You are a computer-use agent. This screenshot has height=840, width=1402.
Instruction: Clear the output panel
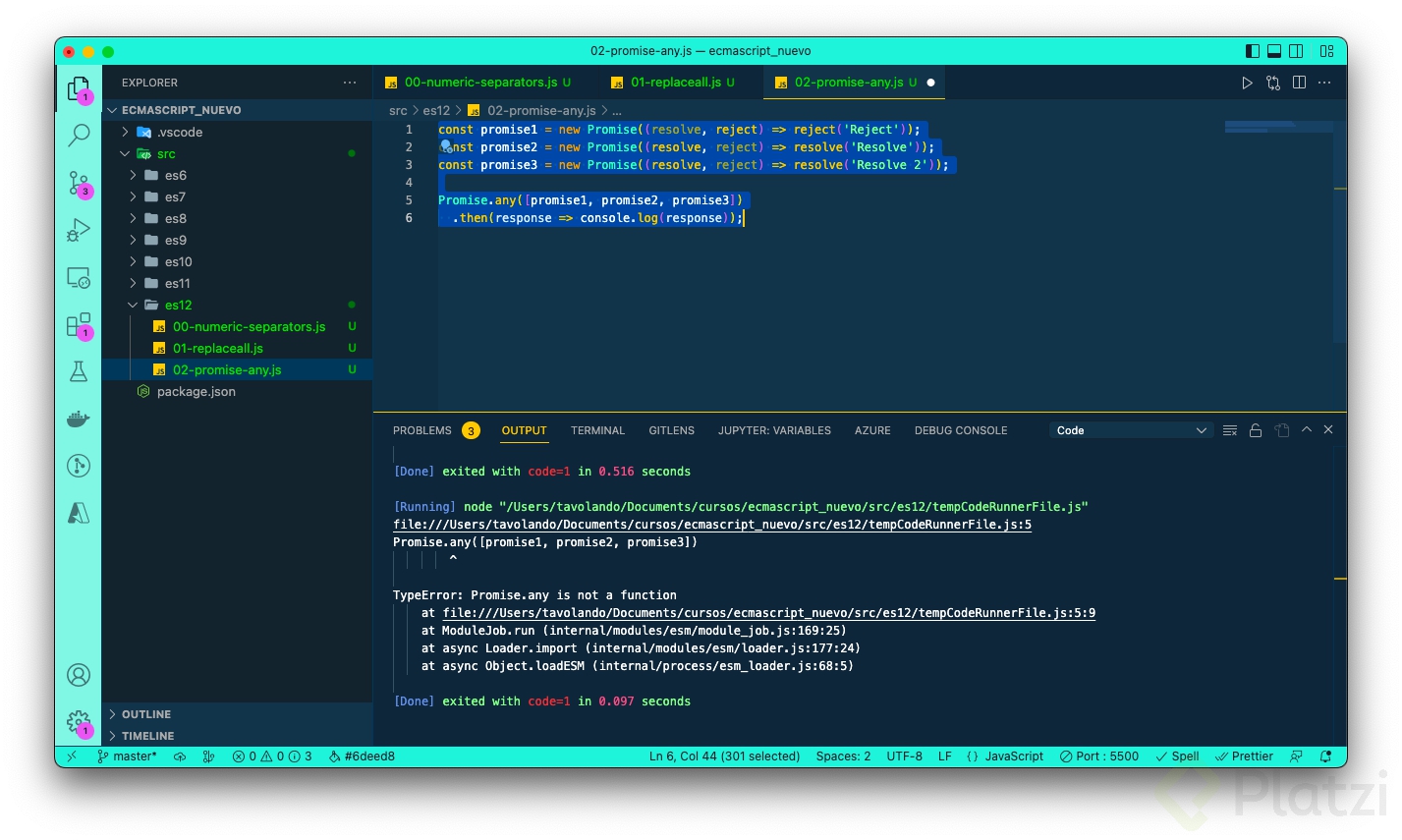(x=1230, y=430)
